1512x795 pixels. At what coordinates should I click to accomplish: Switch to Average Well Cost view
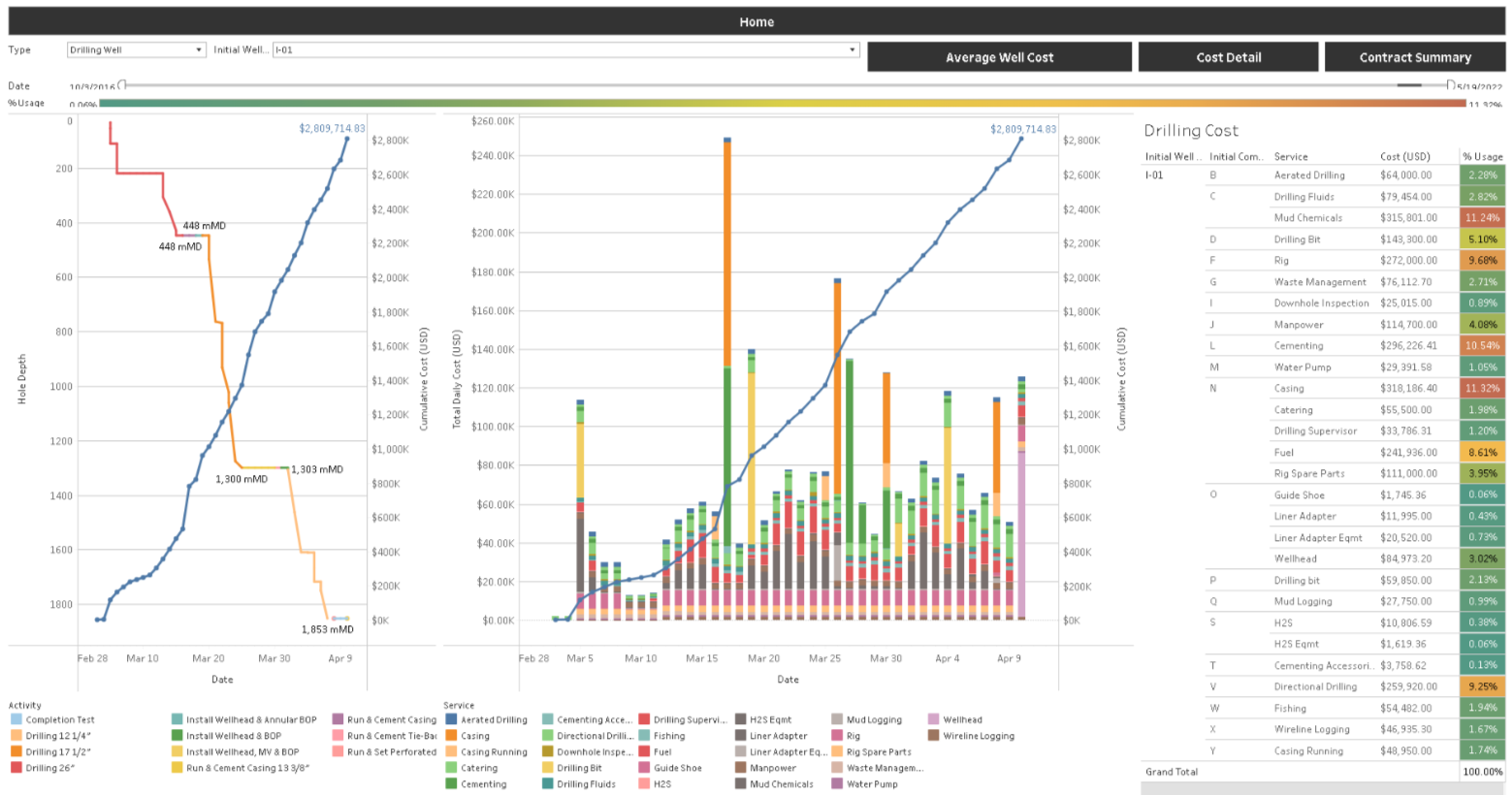point(1000,56)
